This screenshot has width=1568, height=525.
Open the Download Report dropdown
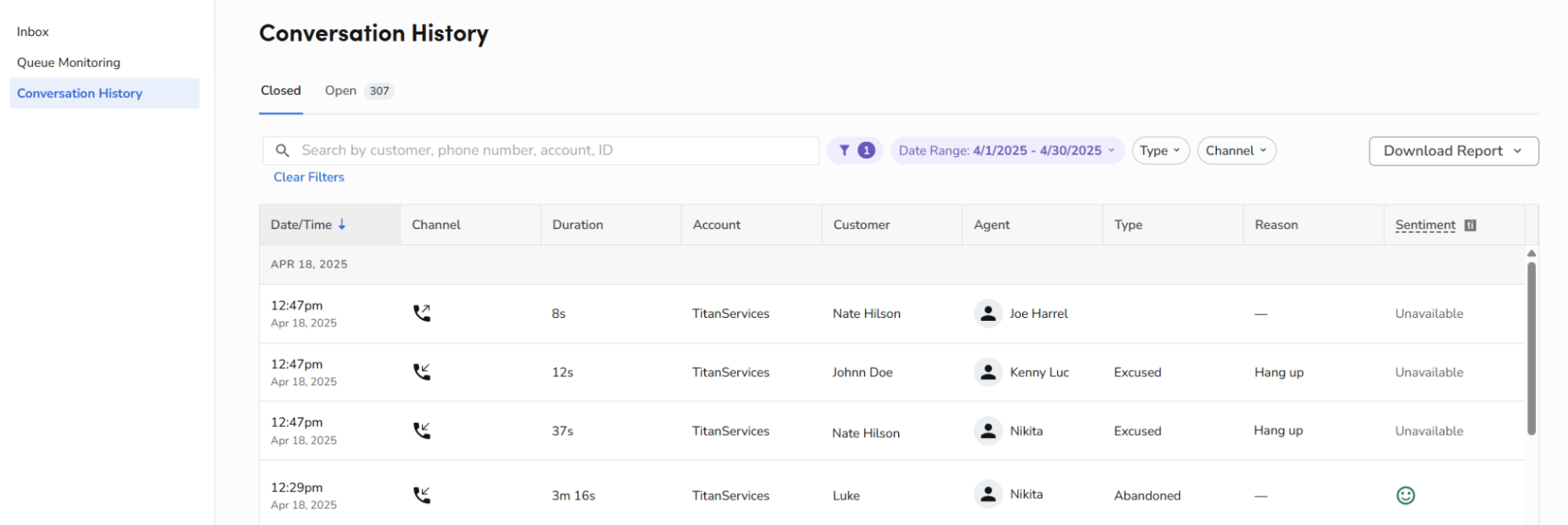tap(1453, 151)
